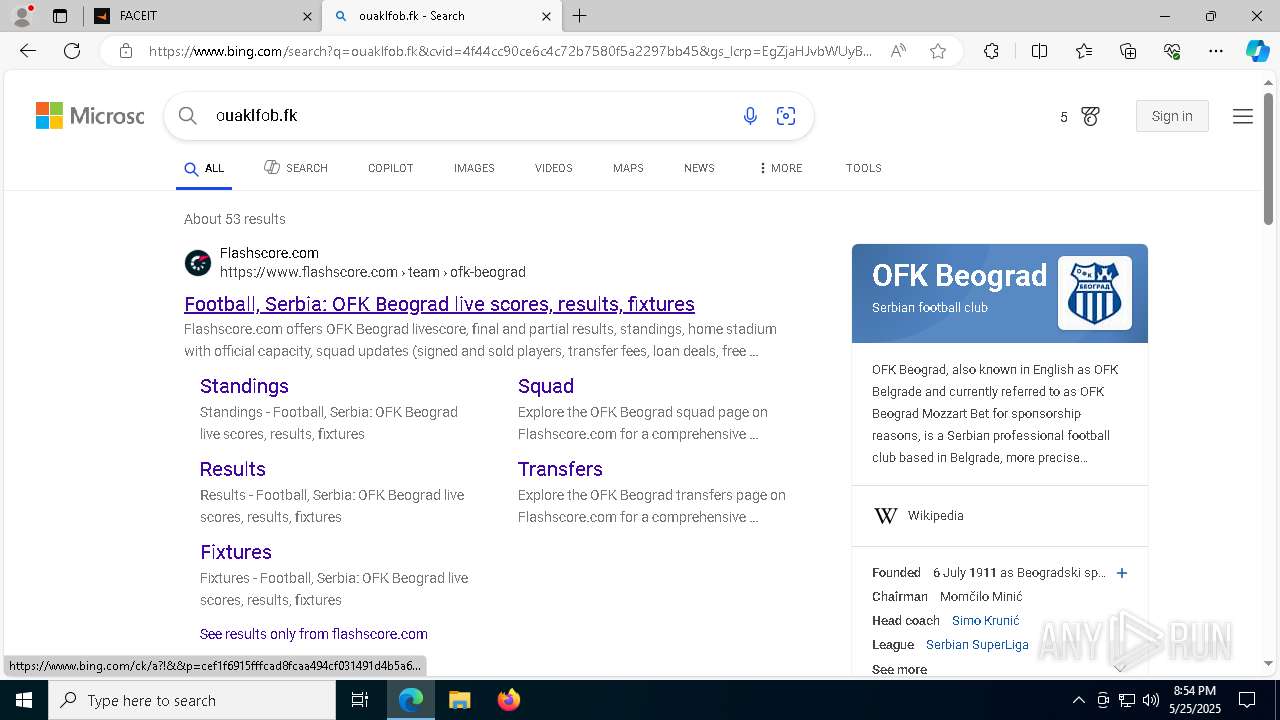
Task: Close the ouaklfob.fk Search tab
Action: click(546, 16)
